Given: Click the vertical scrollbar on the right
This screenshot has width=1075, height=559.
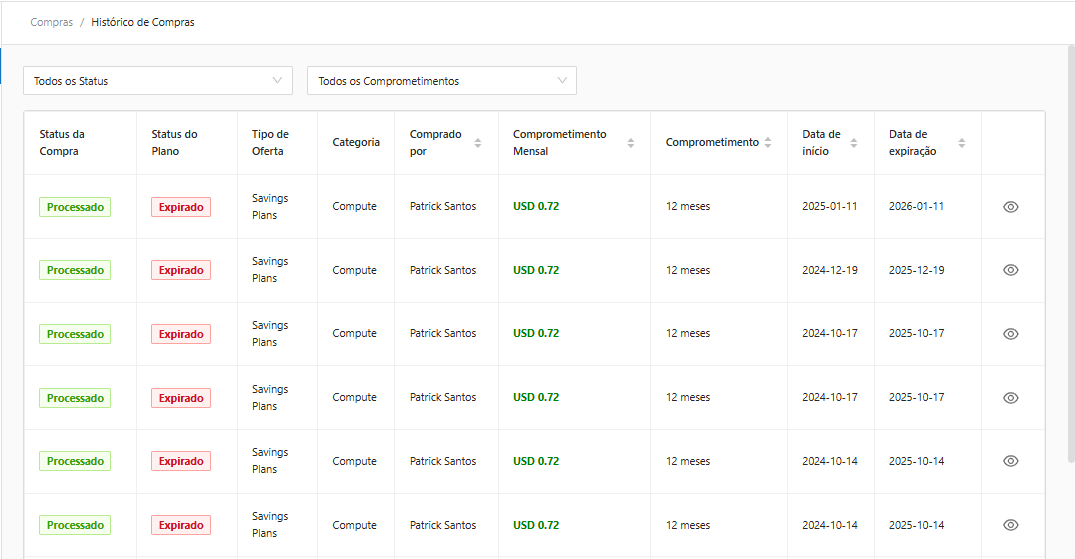Looking at the screenshot, I should (1070, 250).
